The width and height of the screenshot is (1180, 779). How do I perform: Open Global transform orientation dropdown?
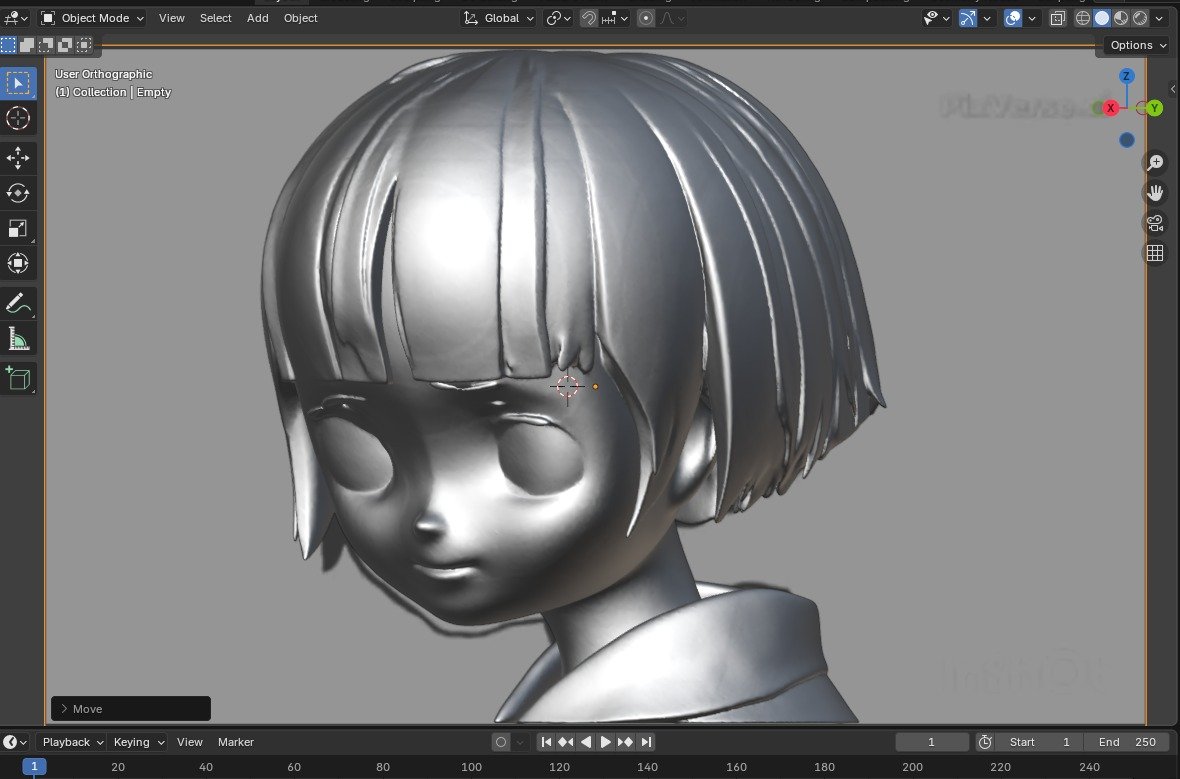[x=498, y=18]
